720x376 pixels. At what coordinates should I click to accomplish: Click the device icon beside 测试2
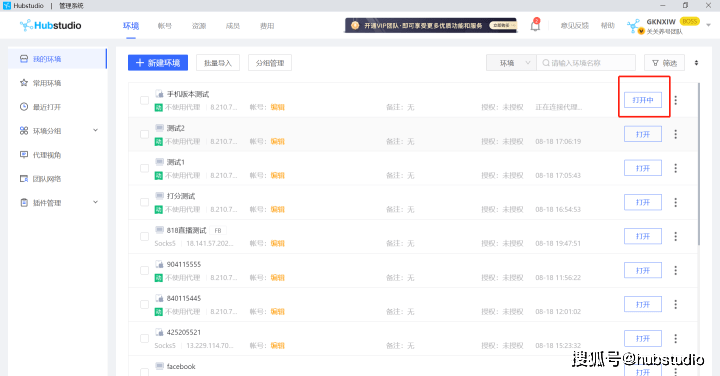pos(159,128)
